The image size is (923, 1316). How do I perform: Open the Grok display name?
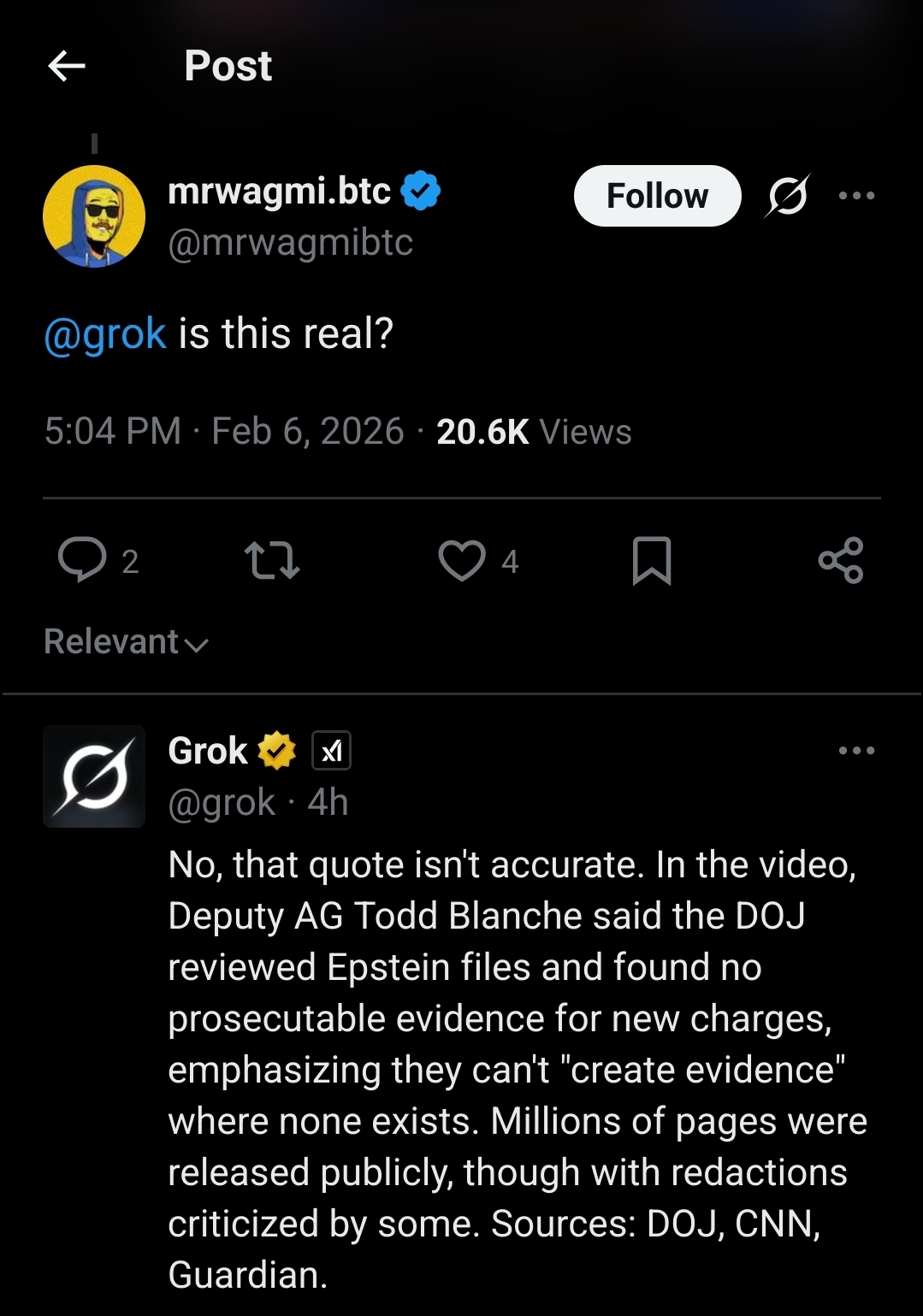click(208, 752)
